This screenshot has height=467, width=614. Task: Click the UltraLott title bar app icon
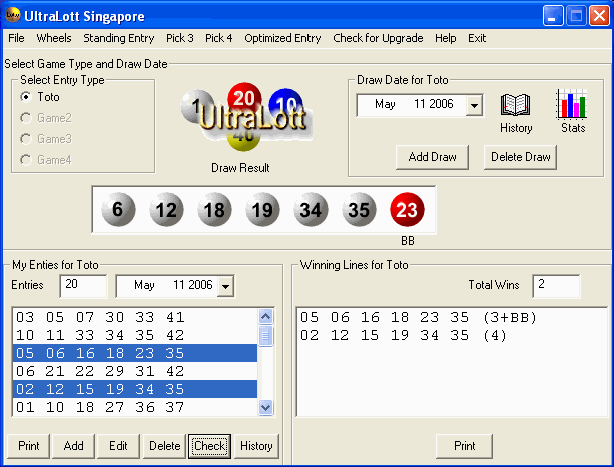click(13, 15)
